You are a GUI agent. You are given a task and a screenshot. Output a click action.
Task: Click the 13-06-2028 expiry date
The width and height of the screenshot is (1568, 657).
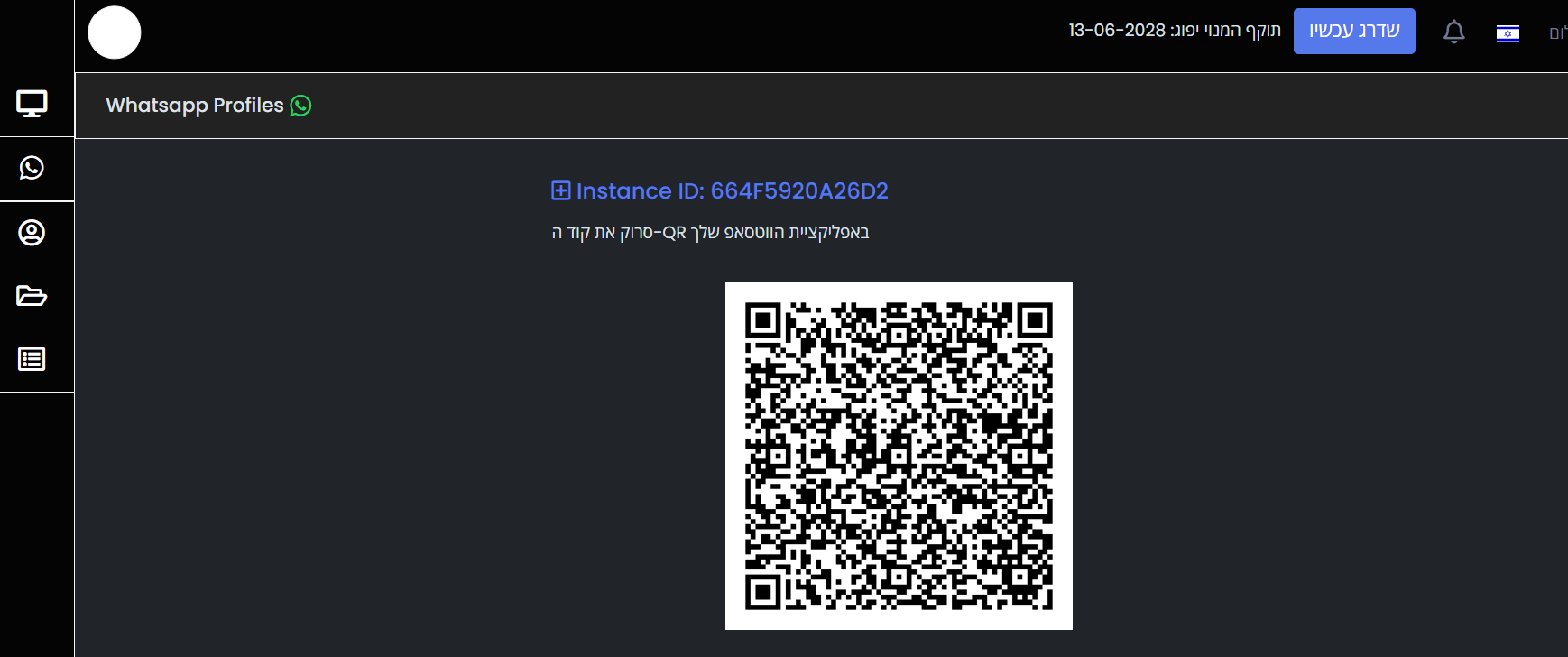1117,31
